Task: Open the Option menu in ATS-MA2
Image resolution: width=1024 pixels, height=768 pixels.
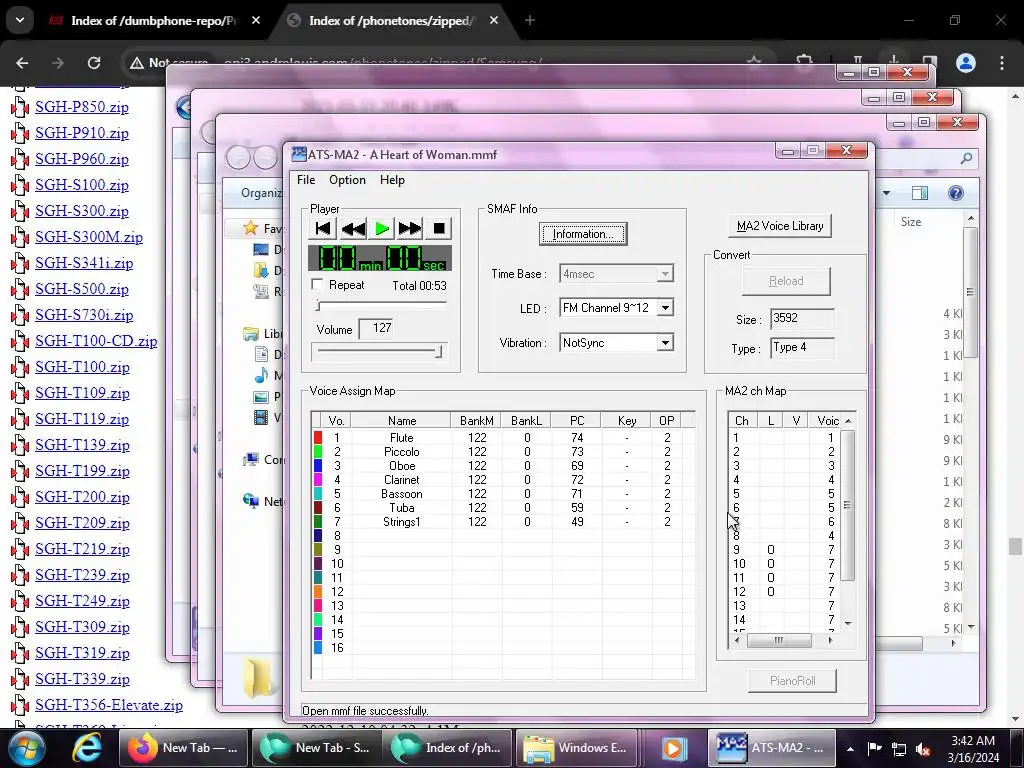Action: coord(347,180)
